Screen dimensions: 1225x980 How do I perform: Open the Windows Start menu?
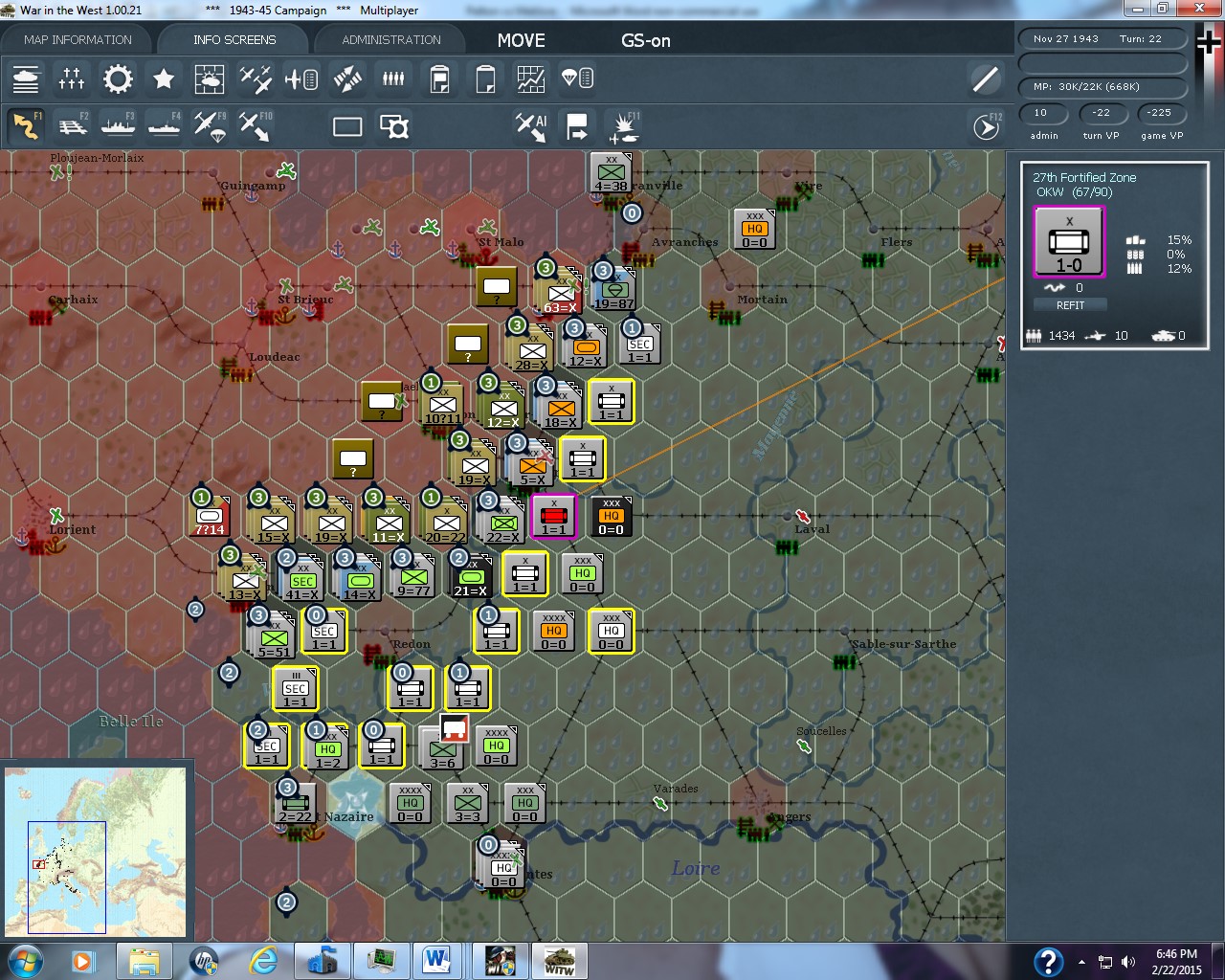click(26, 961)
